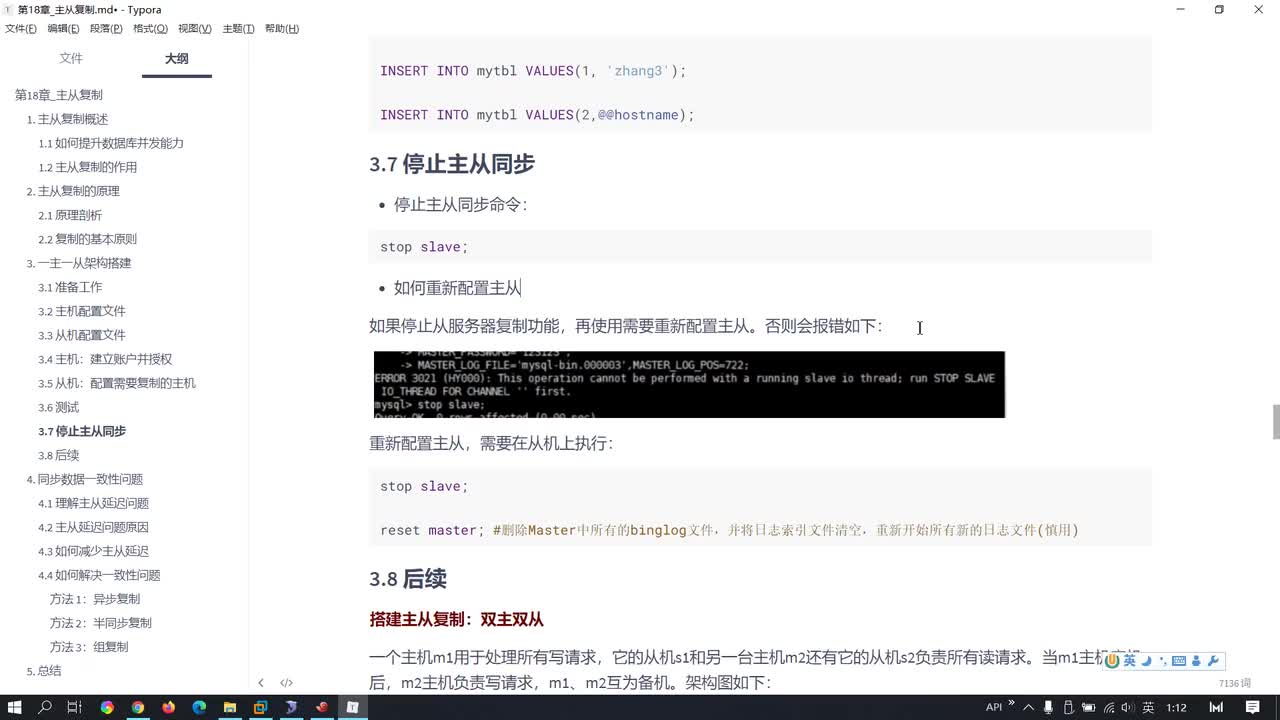The width and height of the screenshot is (1280, 720).
Task: Open the 主题(T) menu
Action: pos(238,29)
